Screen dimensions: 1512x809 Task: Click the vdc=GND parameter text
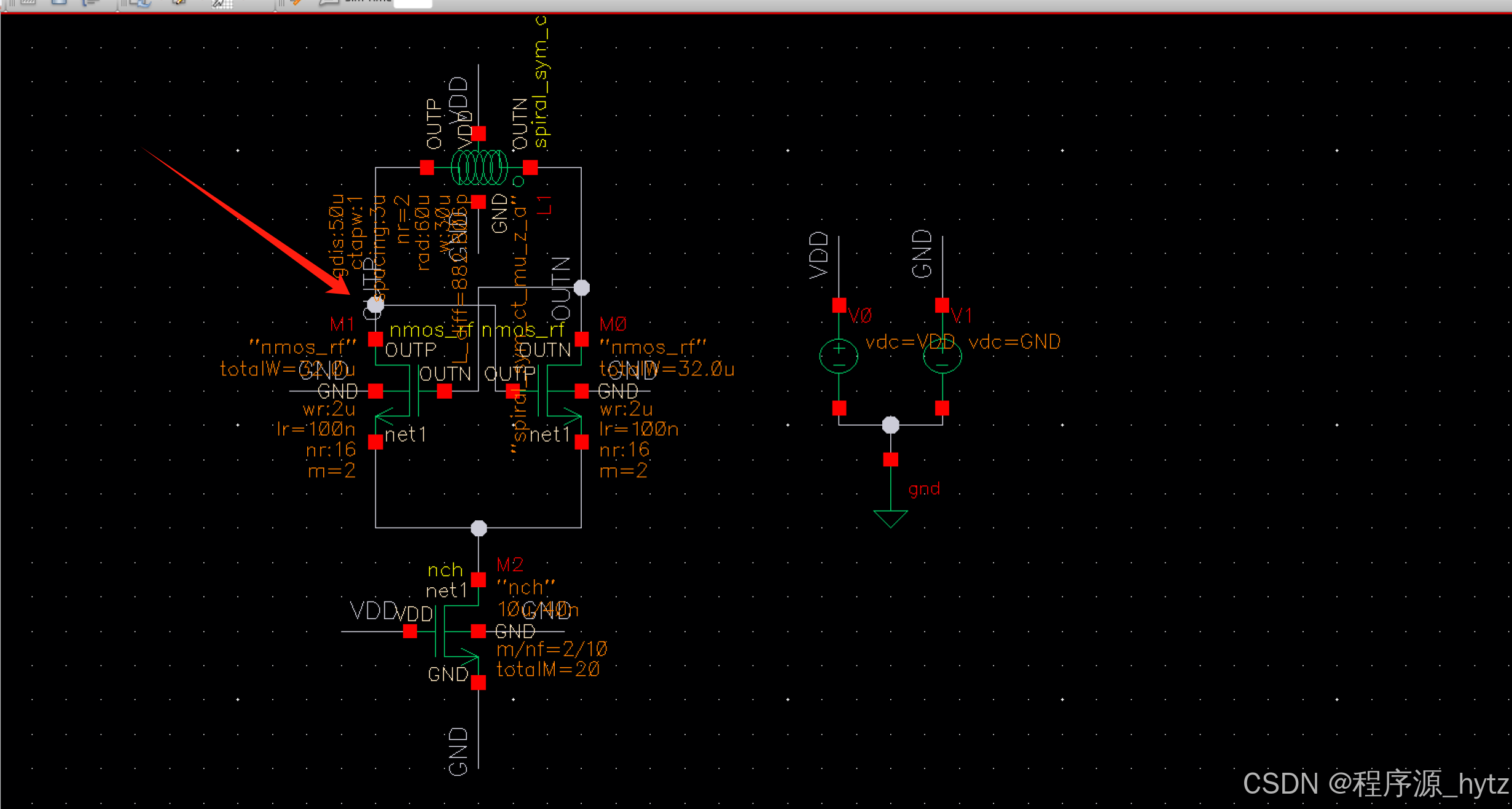tap(1014, 342)
